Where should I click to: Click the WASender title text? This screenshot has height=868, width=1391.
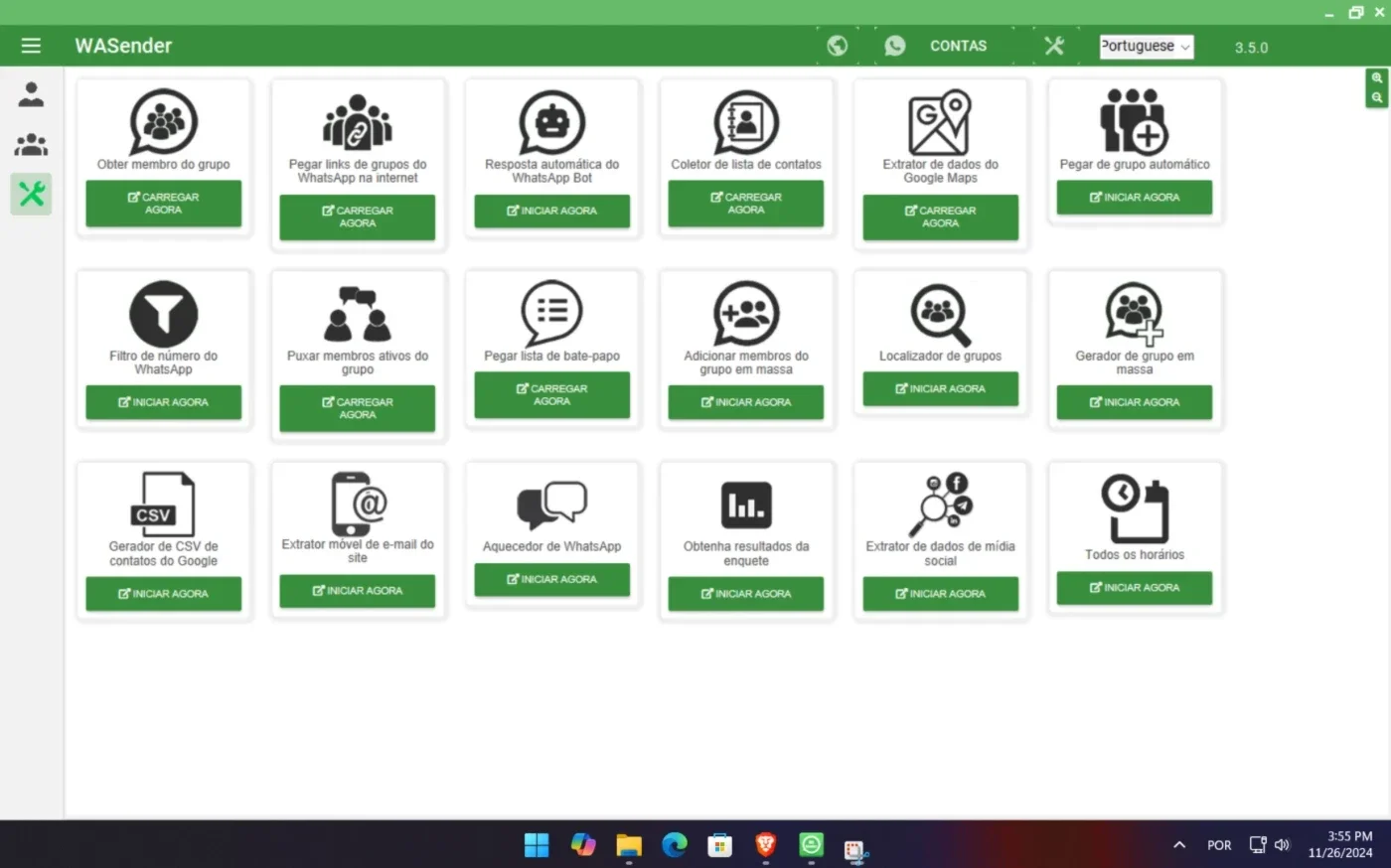tap(123, 46)
